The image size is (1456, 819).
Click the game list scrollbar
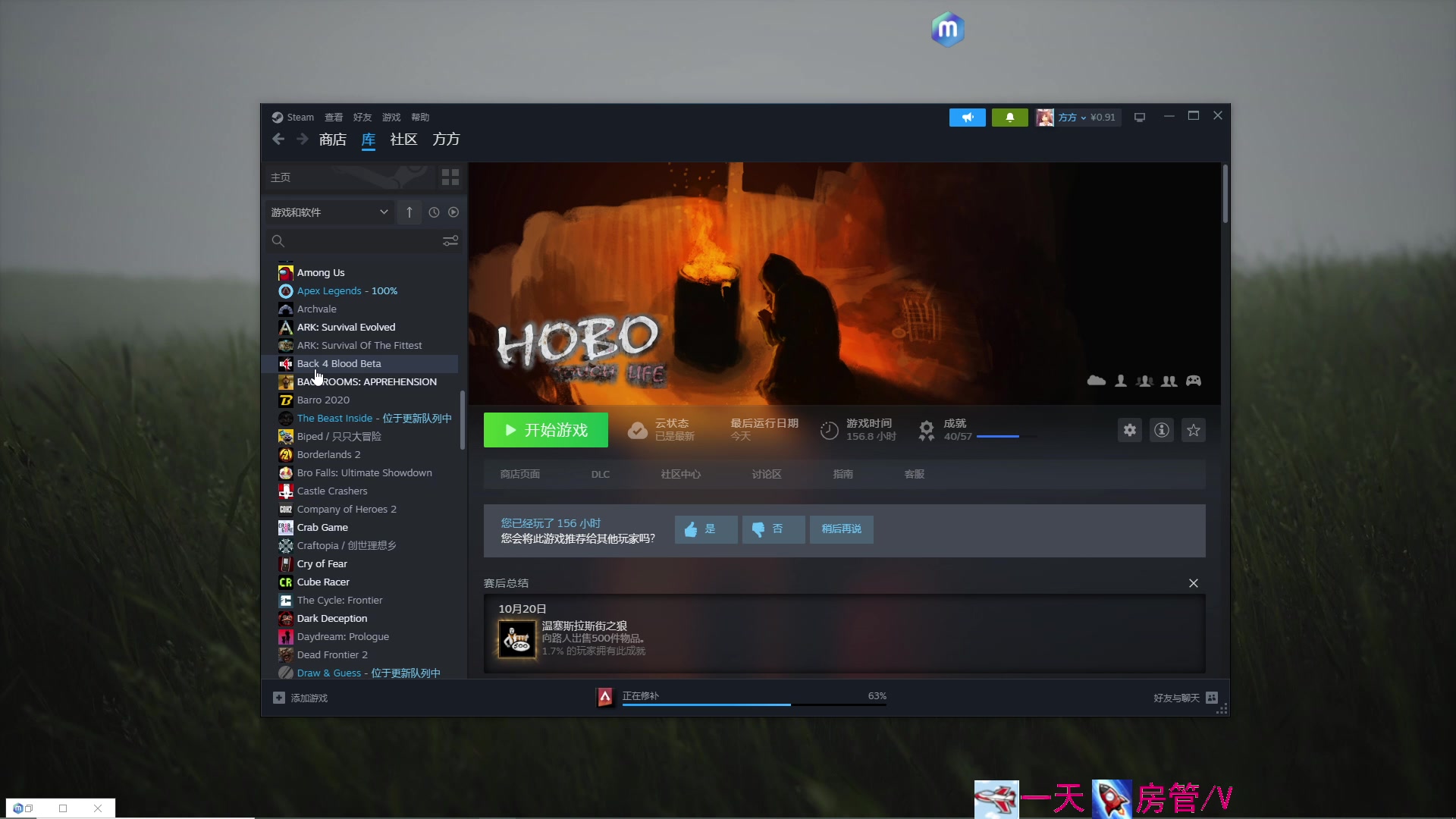click(463, 420)
